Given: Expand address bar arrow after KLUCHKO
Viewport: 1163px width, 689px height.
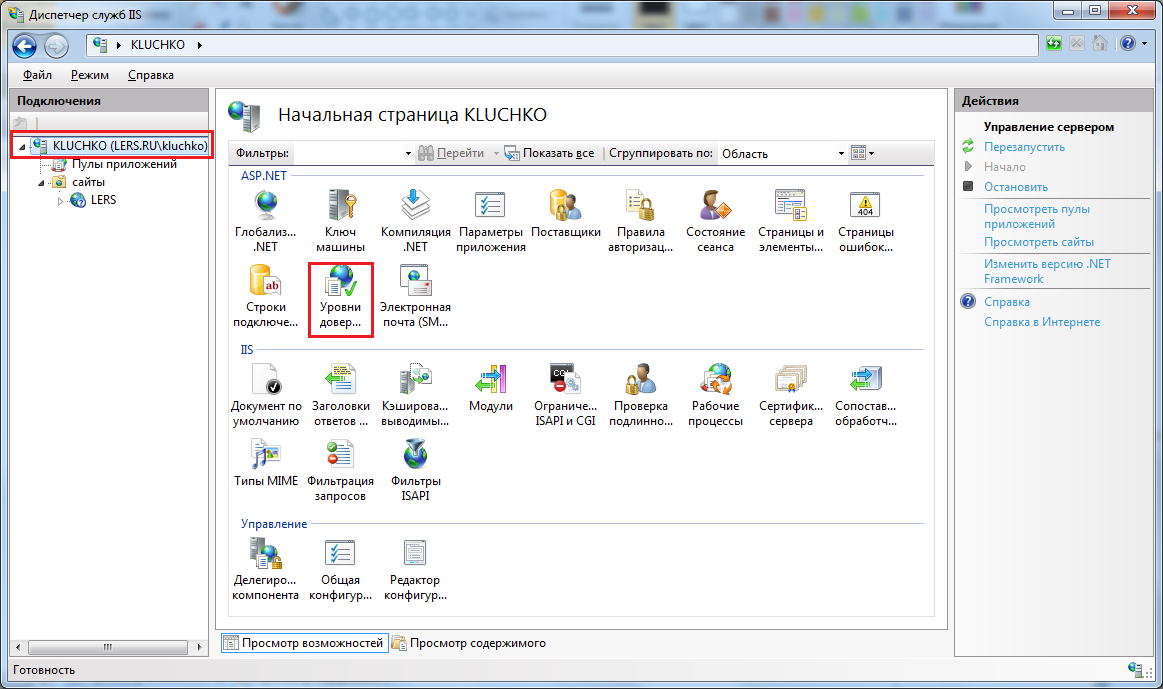Looking at the screenshot, I should pos(200,45).
